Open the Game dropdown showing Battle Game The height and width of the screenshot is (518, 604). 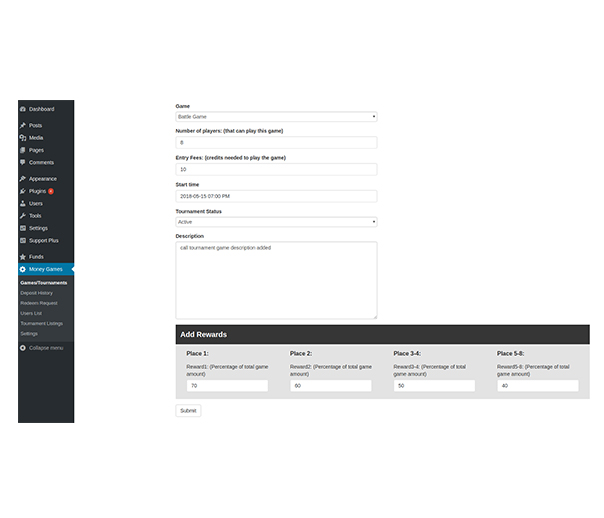coord(276,117)
